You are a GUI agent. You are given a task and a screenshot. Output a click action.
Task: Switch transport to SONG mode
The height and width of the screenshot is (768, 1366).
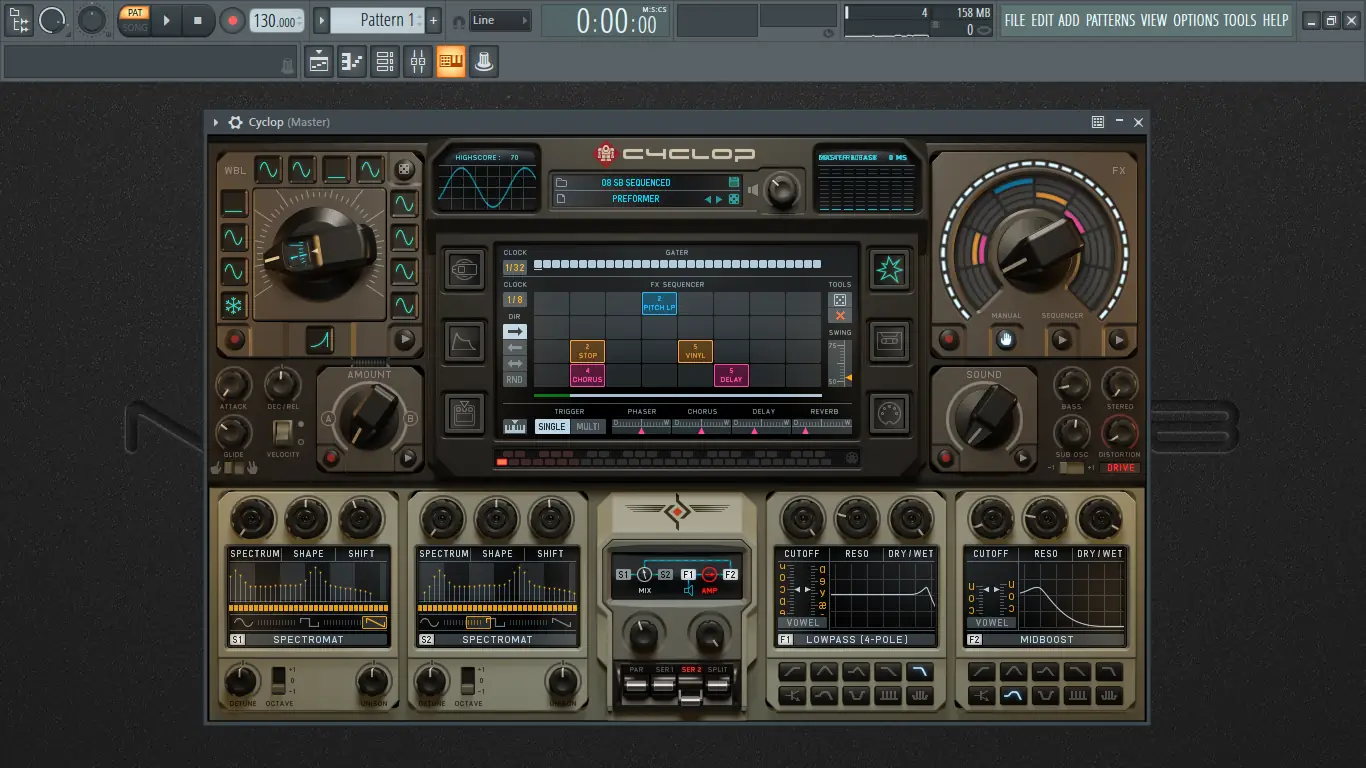click(x=134, y=28)
